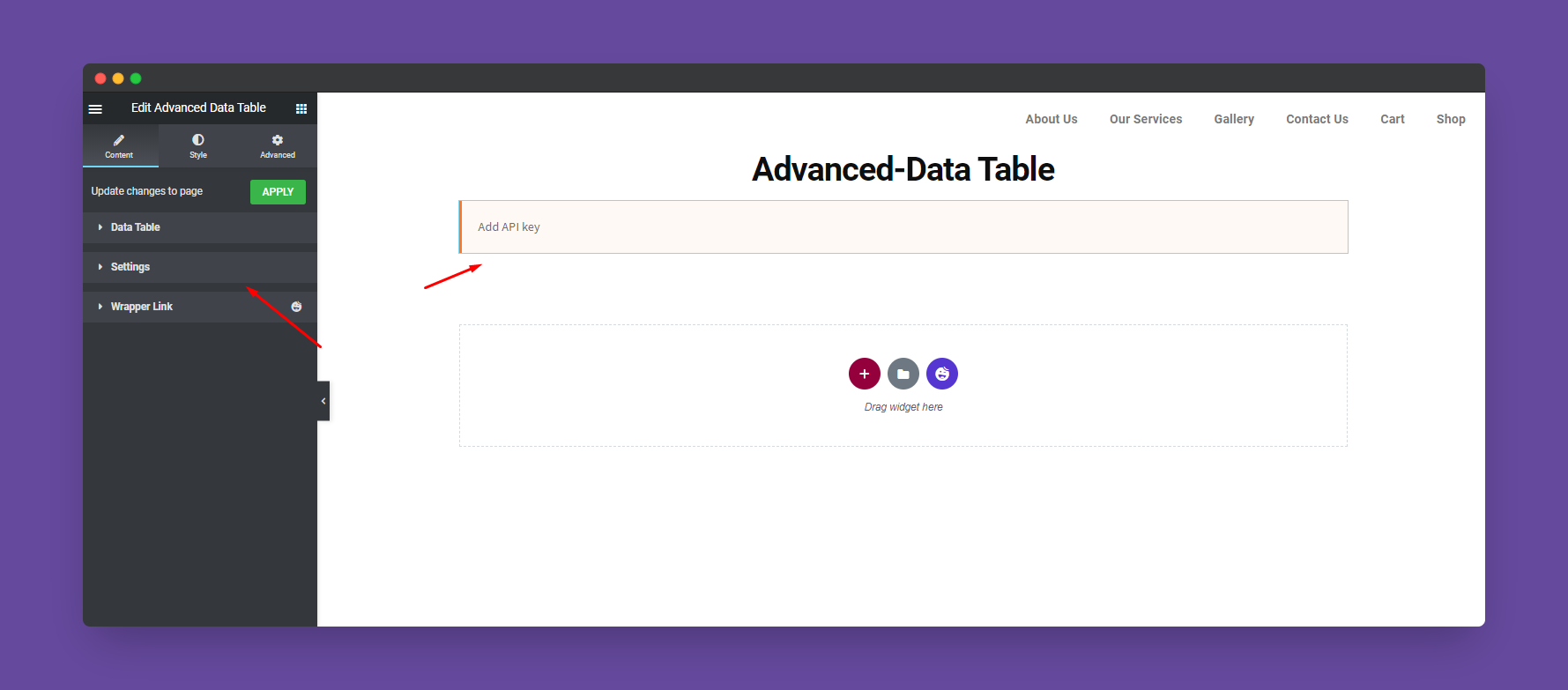Screen dimensions: 1568x690
Task: Collapse the editor panel with the side arrow
Action: click(x=323, y=400)
